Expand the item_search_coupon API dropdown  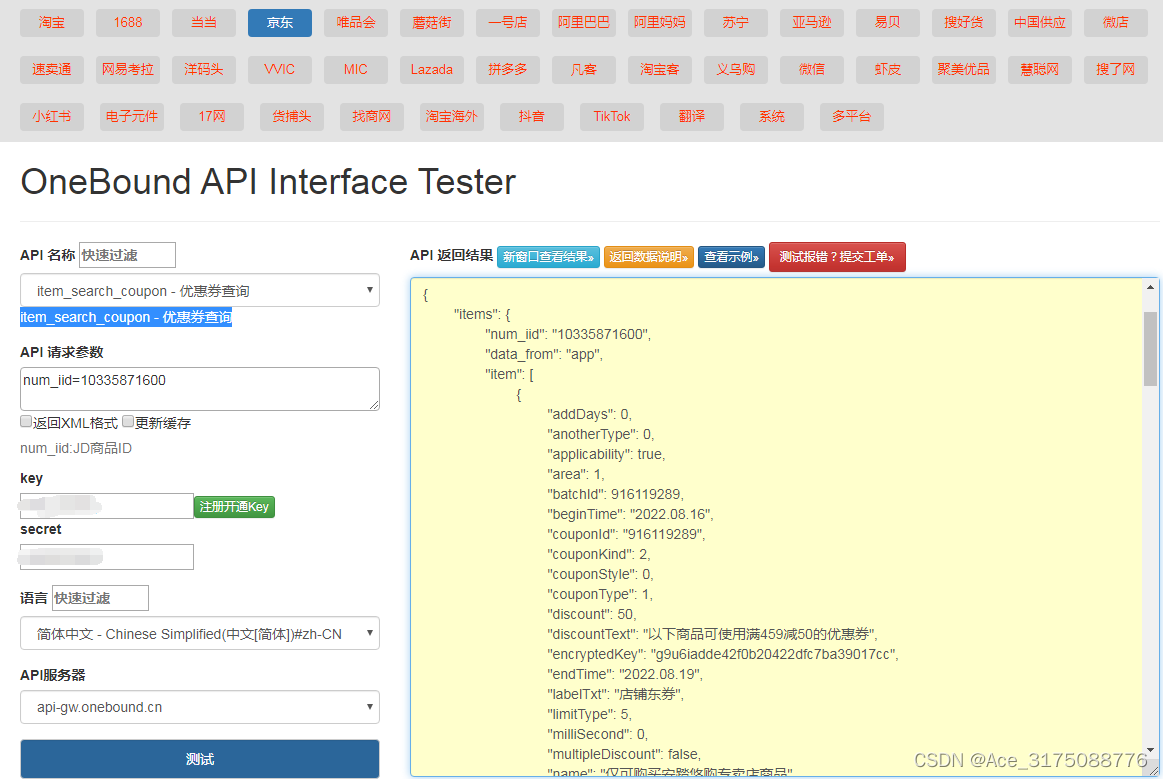coord(200,290)
